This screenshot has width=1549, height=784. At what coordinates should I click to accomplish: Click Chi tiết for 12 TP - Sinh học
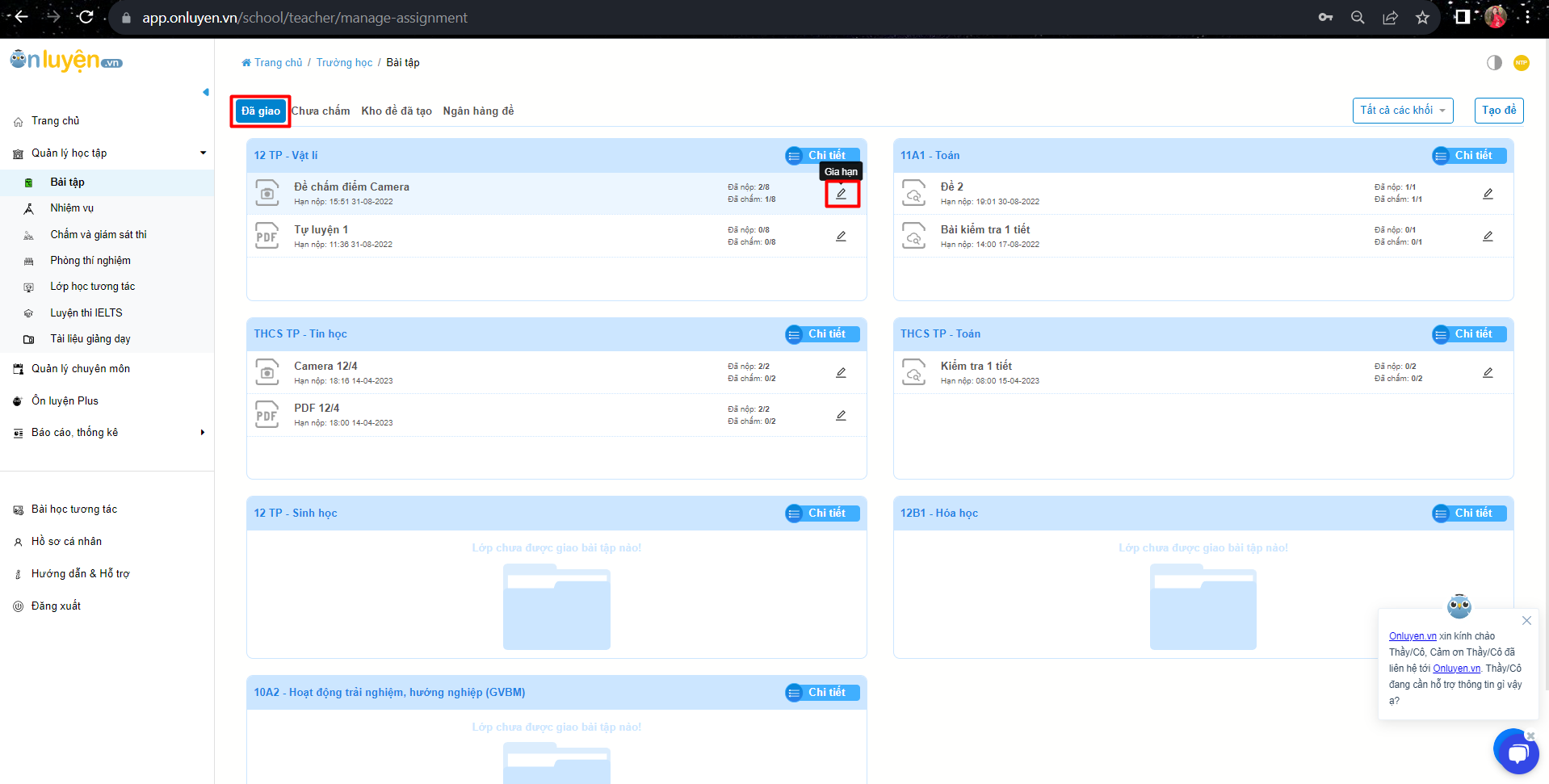click(822, 514)
